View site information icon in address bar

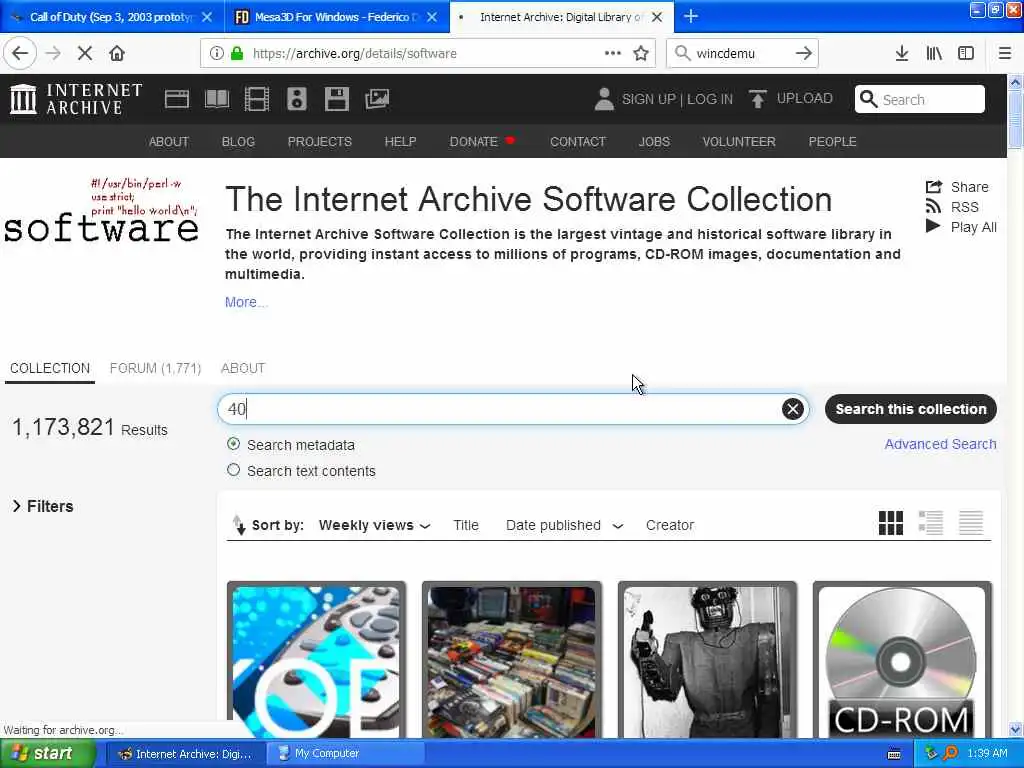[216, 54]
